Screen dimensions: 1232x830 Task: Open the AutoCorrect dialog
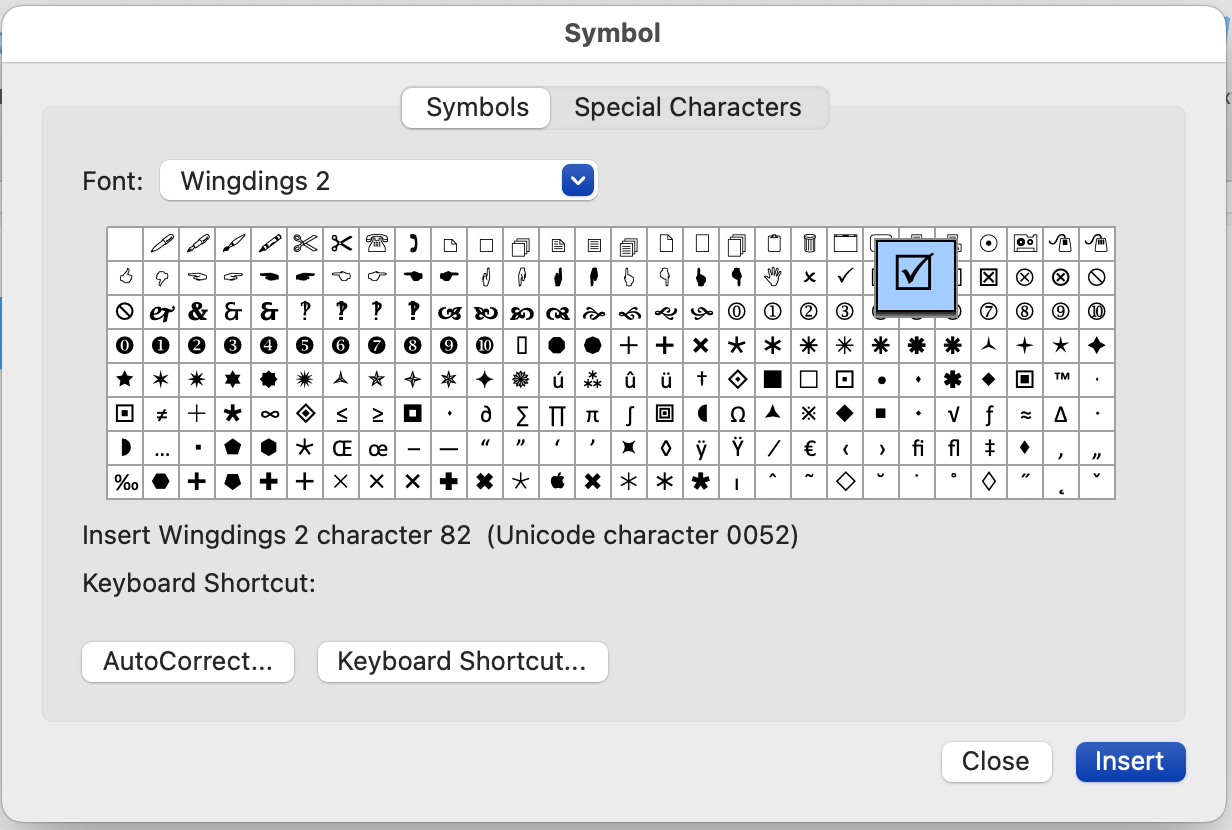point(188,661)
